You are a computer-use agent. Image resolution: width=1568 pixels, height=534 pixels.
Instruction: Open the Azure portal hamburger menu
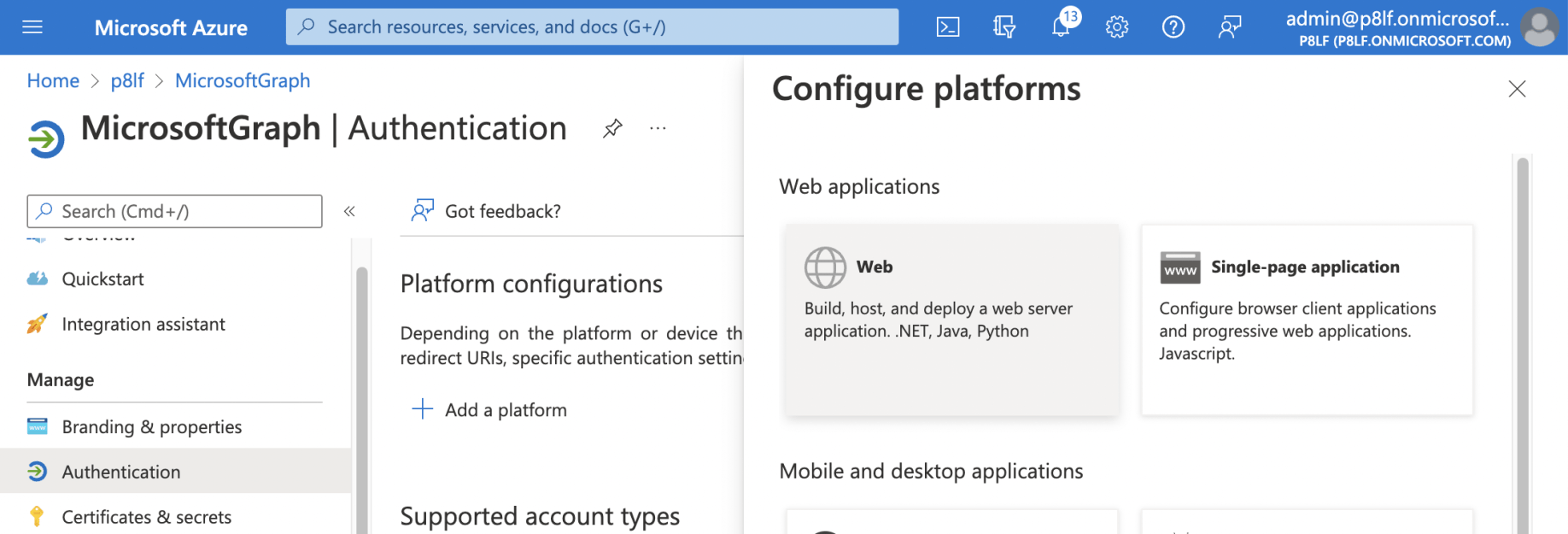32,27
